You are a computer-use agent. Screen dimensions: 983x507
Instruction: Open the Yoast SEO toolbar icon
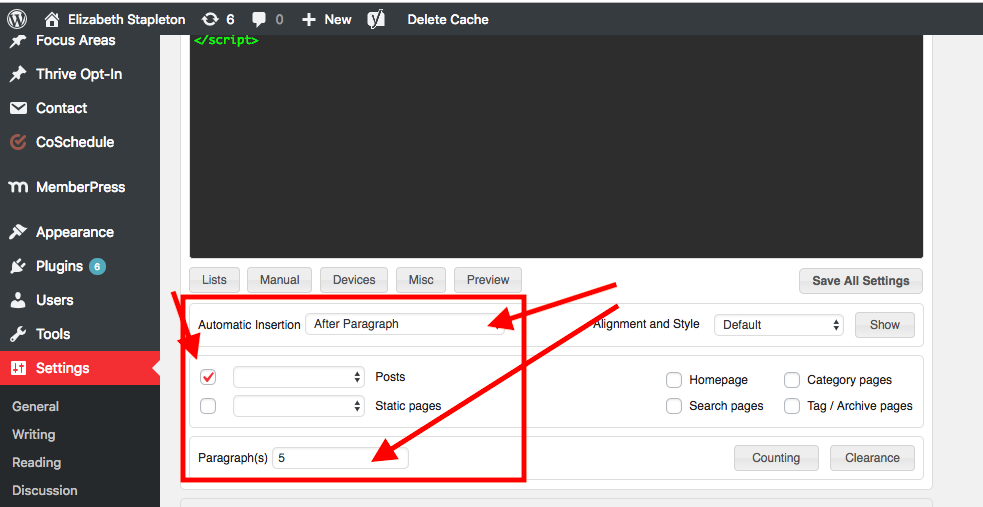point(376,19)
